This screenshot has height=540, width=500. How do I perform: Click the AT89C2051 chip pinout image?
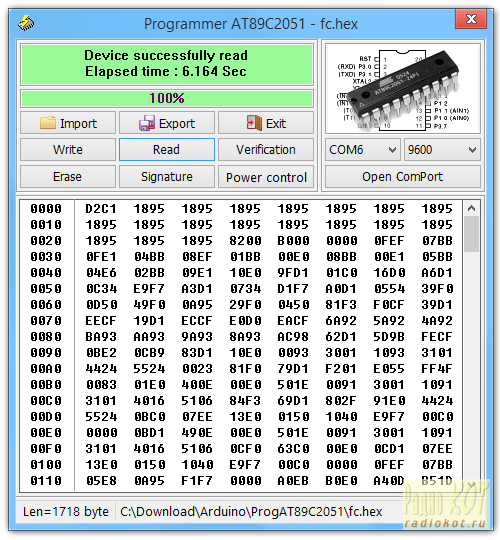click(403, 89)
